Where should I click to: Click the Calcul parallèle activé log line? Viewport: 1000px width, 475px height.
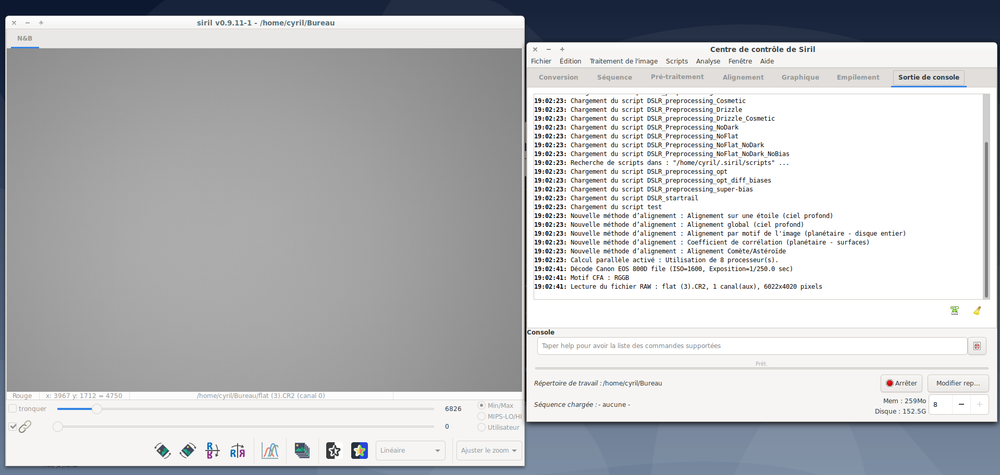click(x=656, y=260)
